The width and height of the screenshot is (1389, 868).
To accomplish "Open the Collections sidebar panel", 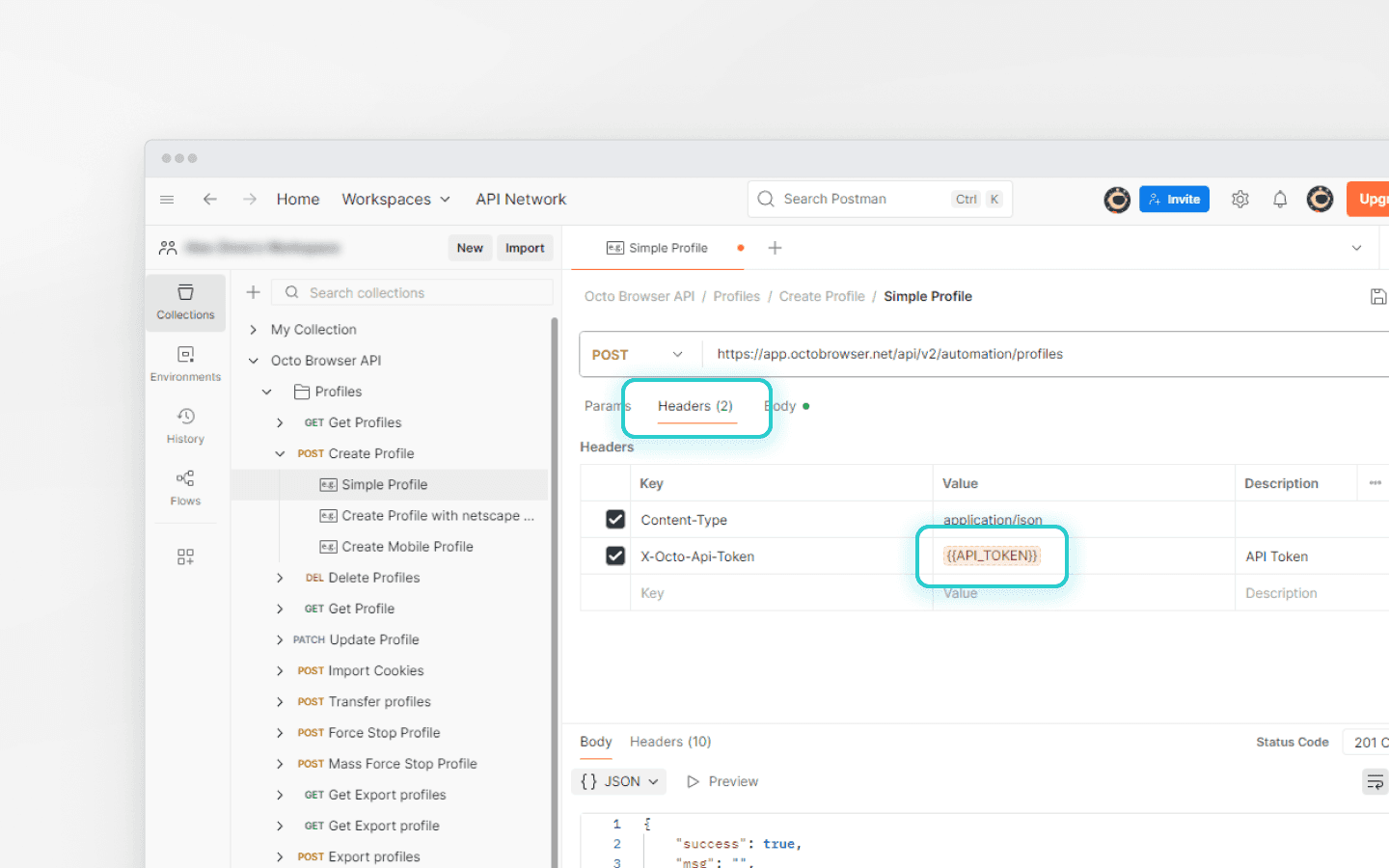I will point(185,302).
